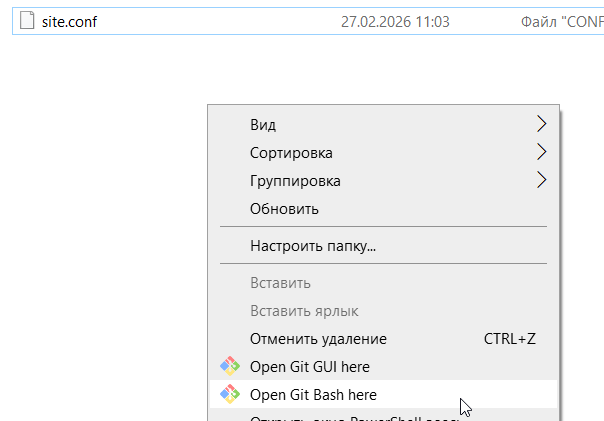Expand the arrow next to Группировка
604x421 pixels.
click(x=542, y=180)
